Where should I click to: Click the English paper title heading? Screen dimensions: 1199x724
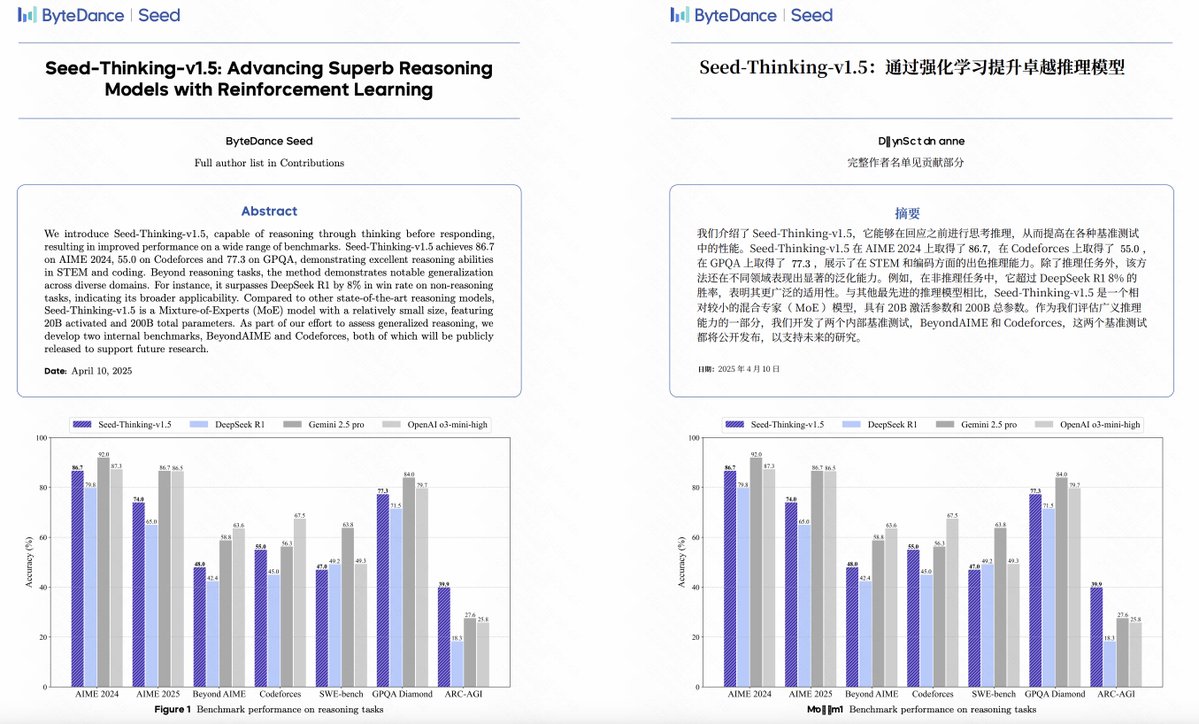point(269,79)
